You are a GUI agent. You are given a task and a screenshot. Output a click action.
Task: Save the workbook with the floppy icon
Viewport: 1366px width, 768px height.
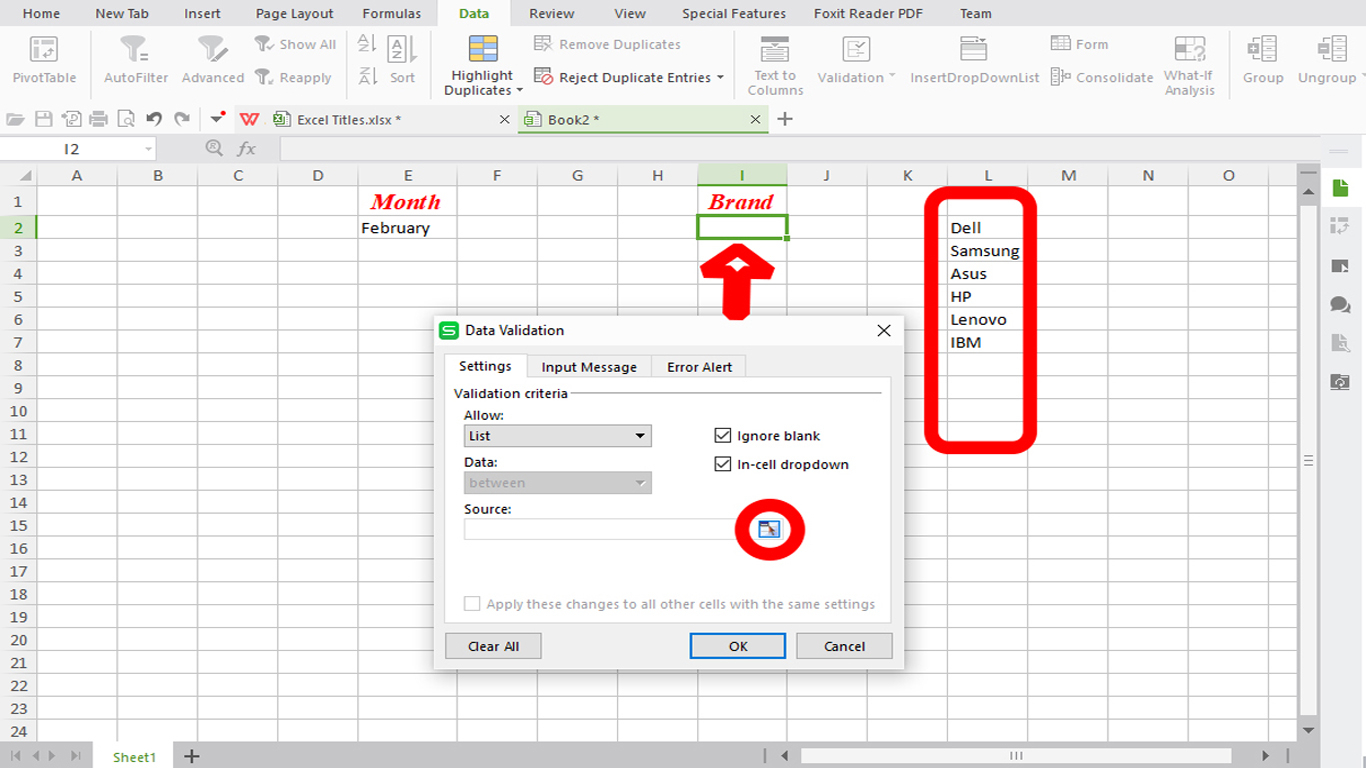tap(43, 119)
